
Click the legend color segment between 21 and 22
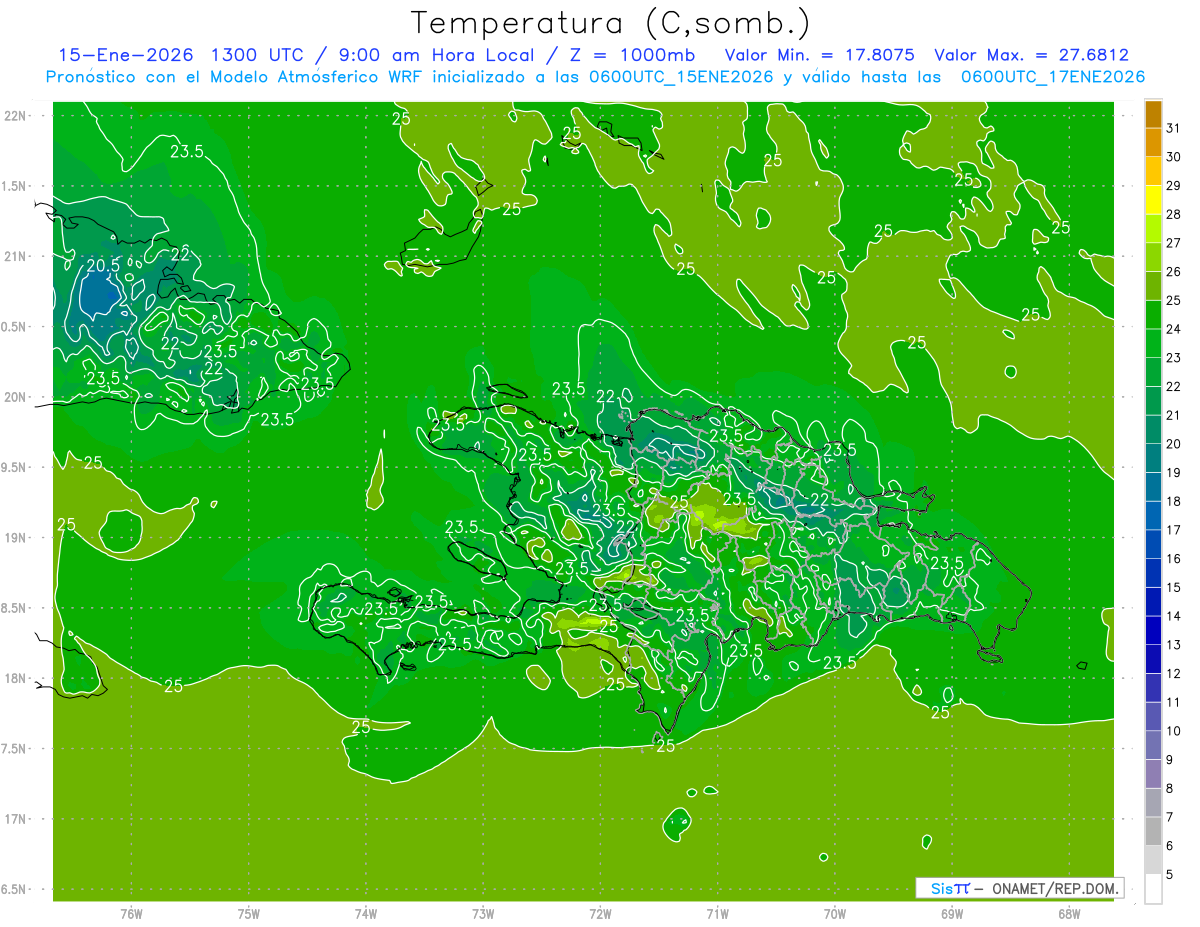(x=1153, y=401)
